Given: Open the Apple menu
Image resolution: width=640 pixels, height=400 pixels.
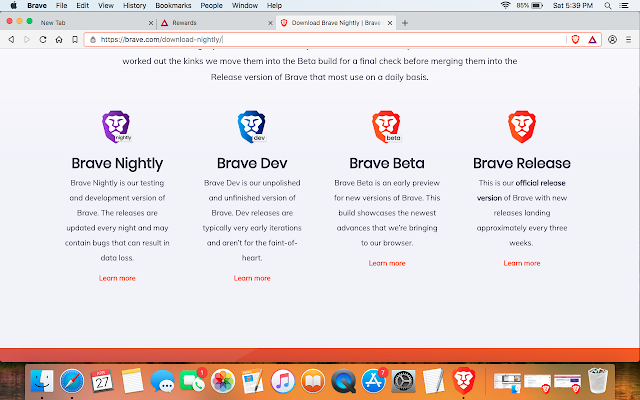Looking at the screenshot, I should pyautogui.click(x=13, y=5).
